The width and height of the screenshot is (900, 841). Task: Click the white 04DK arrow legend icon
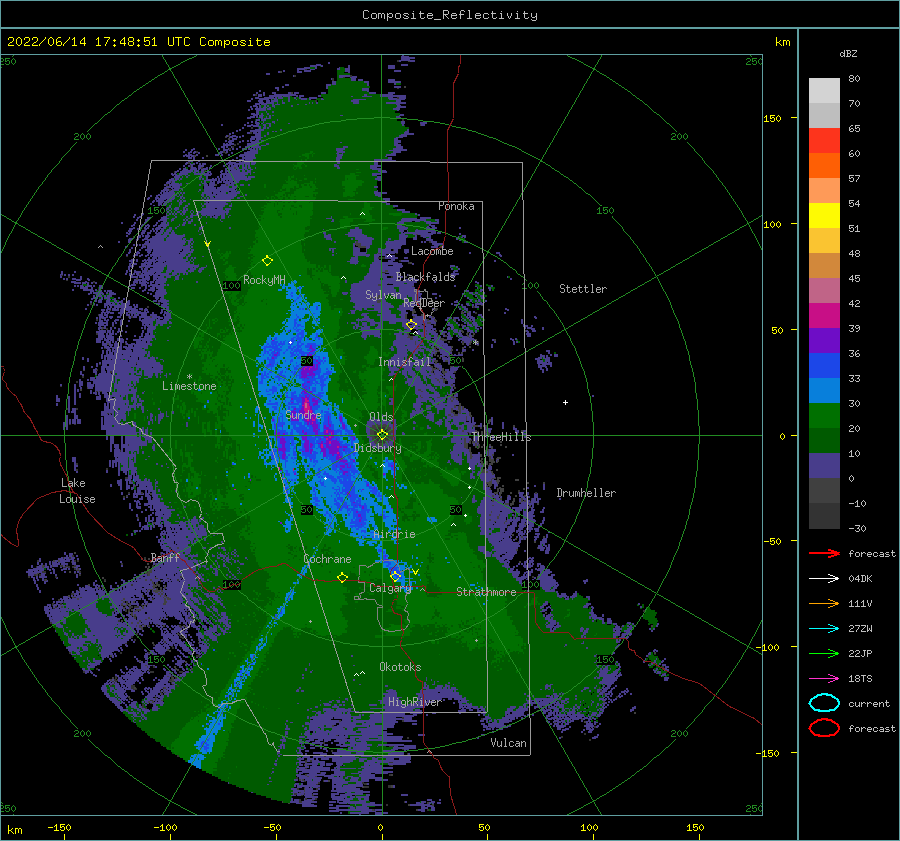[824, 579]
